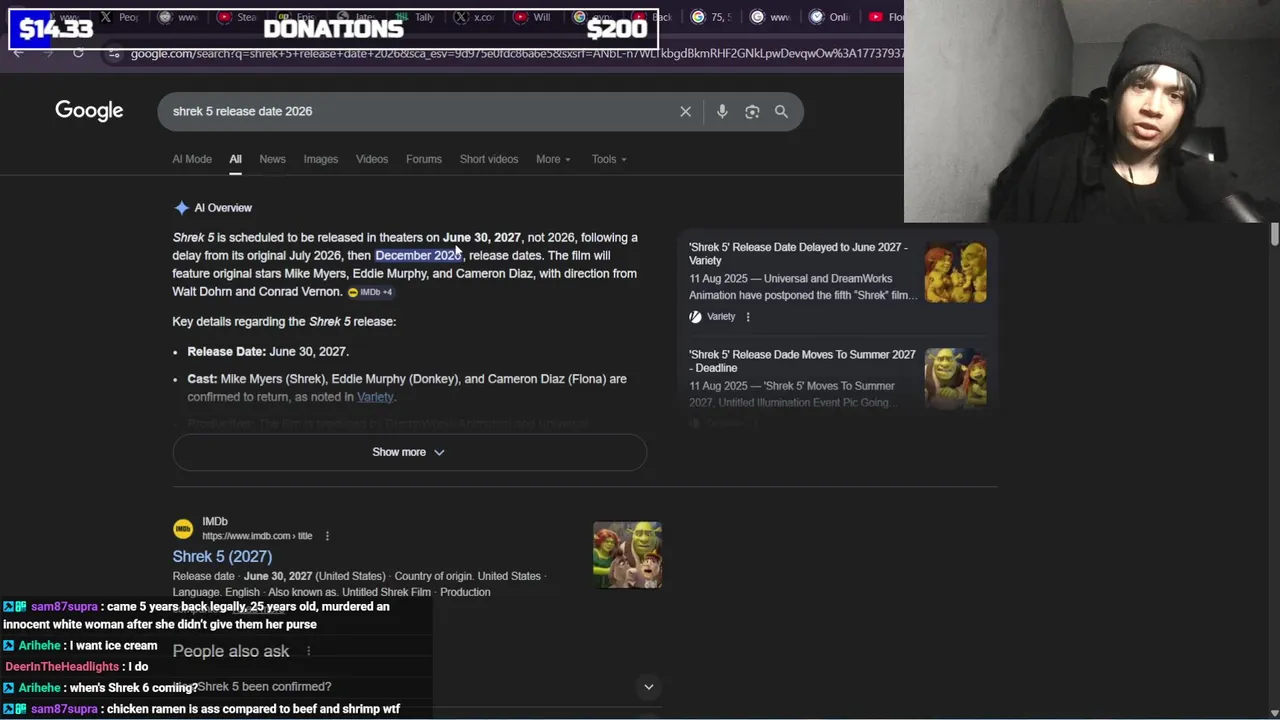Click the Variety link in the Cast bullet

point(375,397)
